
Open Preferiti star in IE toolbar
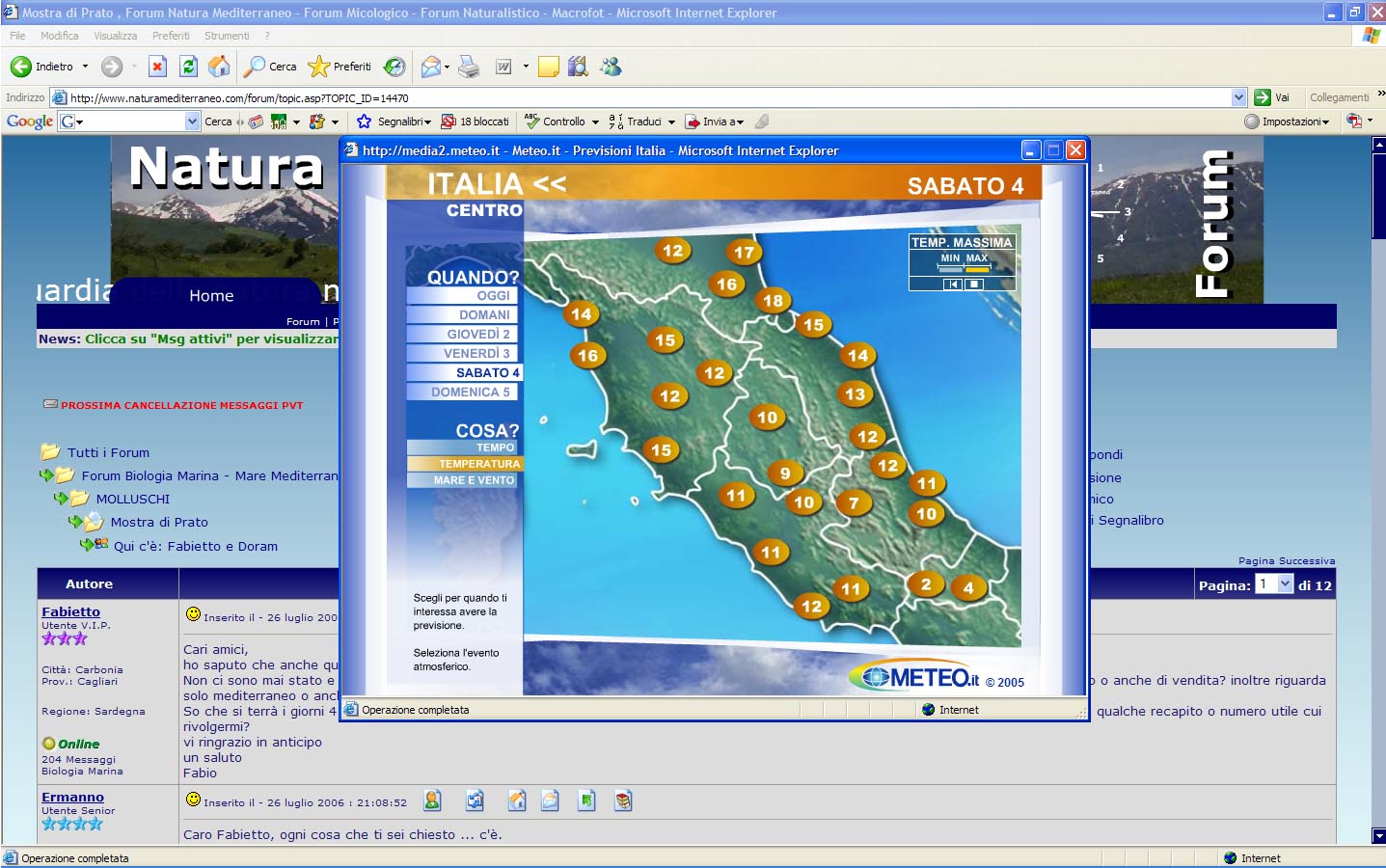click(340, 67)
